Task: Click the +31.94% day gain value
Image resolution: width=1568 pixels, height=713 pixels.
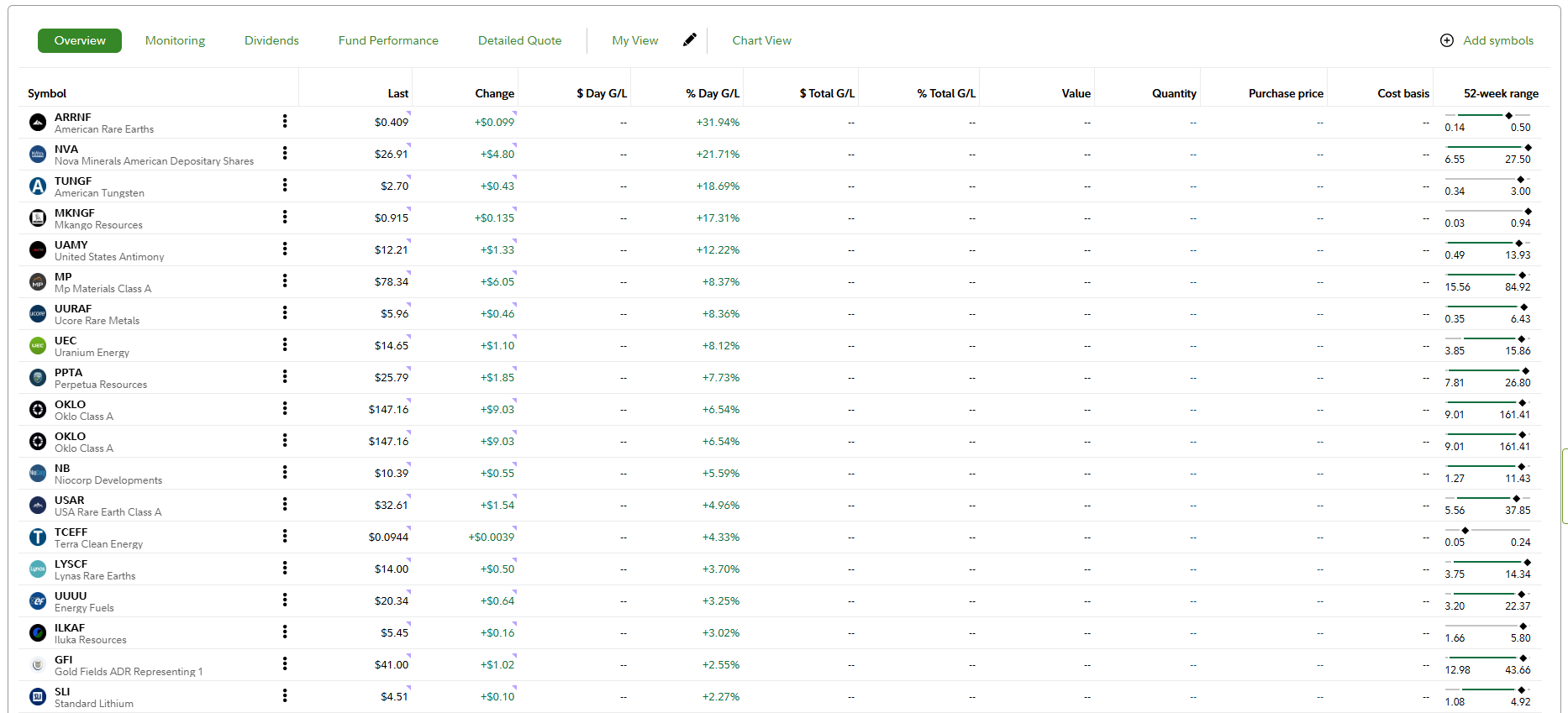Action: pyautogui.click(x=718, y=122)
